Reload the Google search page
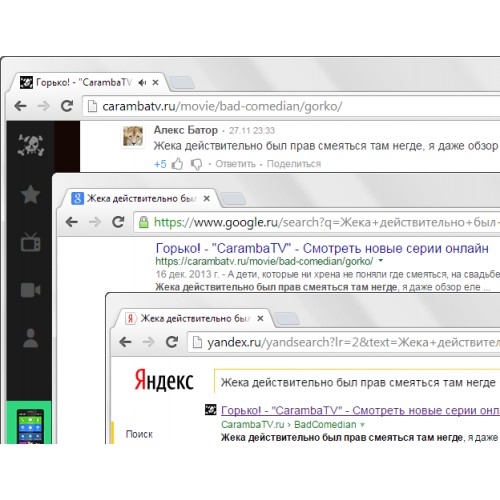 tap(118, 222)
